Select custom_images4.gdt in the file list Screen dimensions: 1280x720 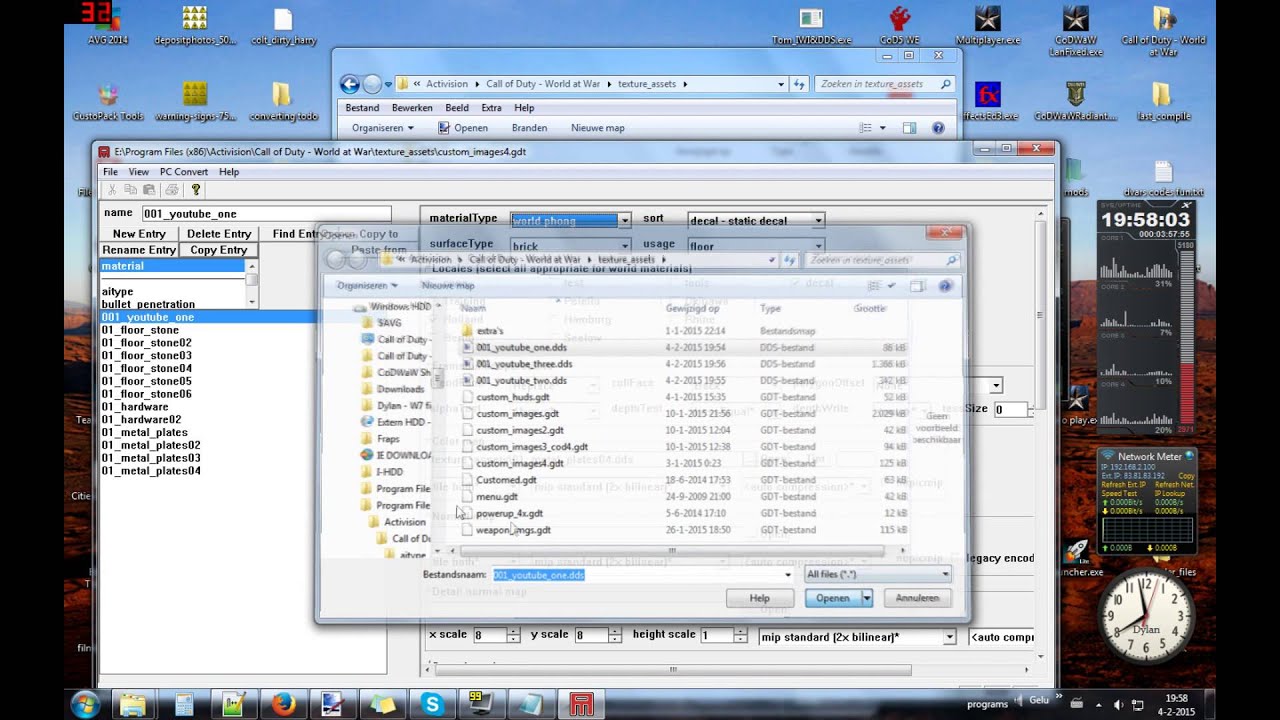[520, 463]
